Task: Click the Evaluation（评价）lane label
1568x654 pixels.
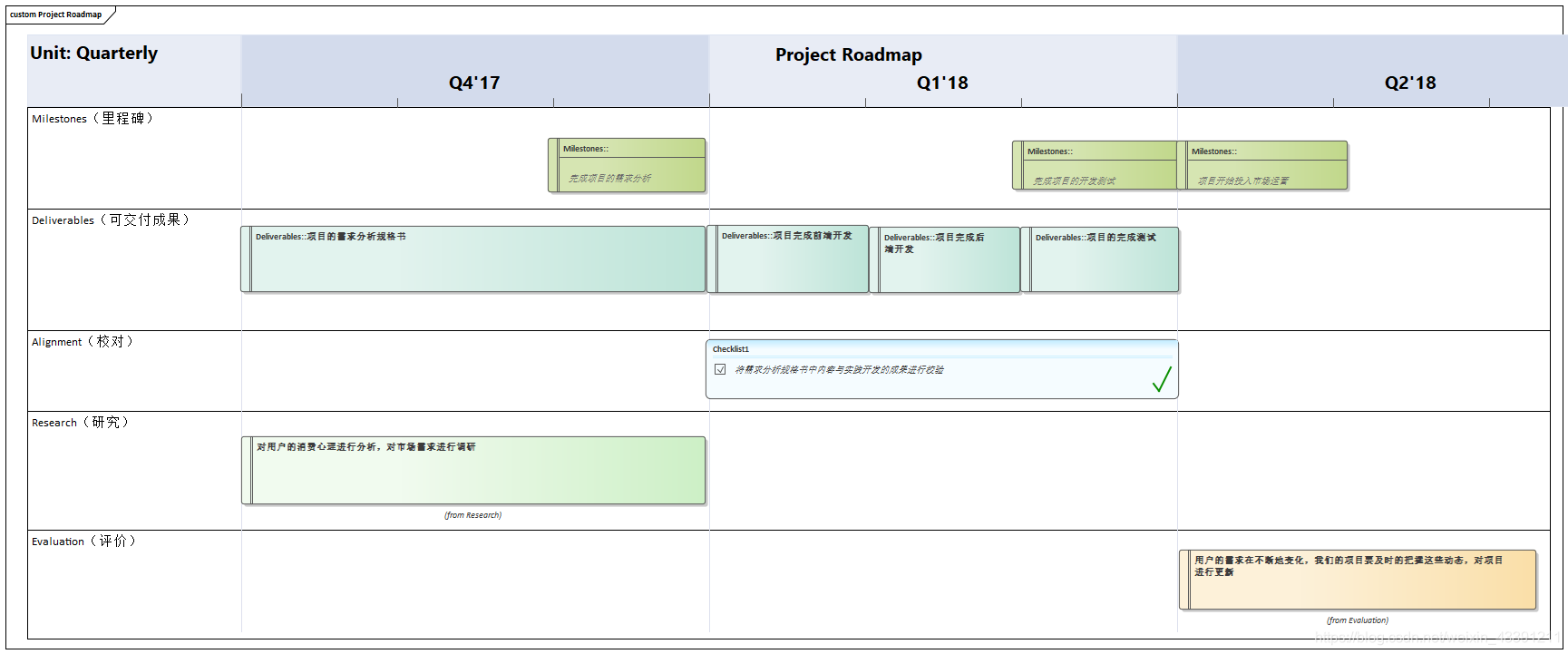Action: pyautogui.click(x=83, y=542)
